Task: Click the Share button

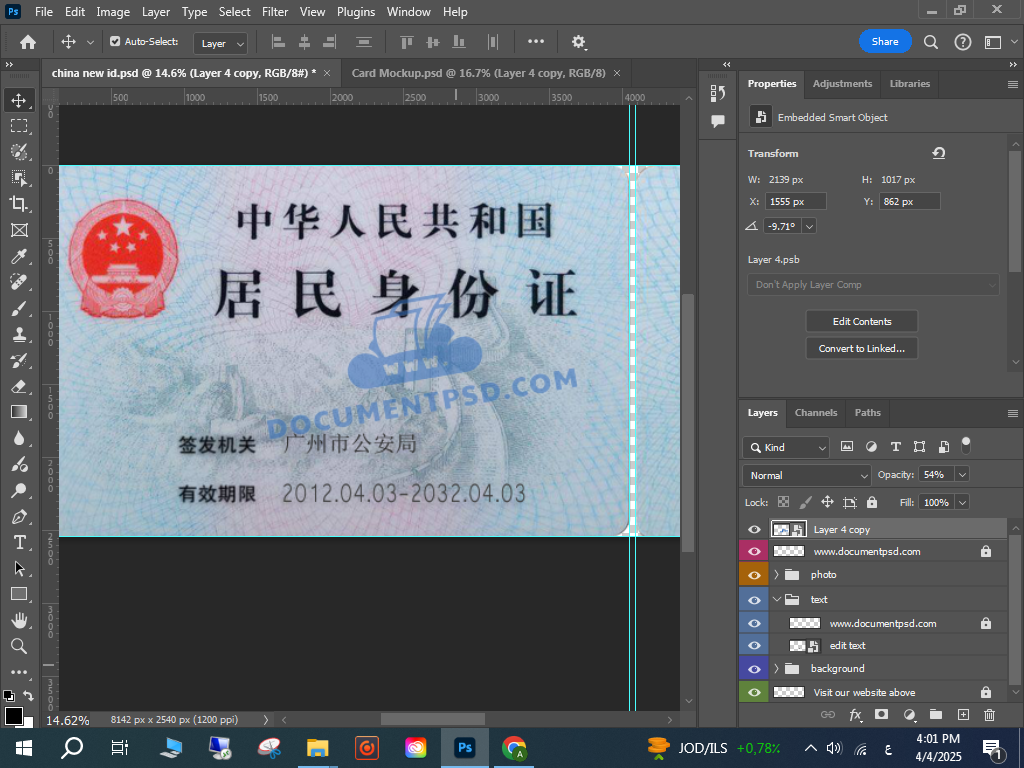Action: (885, 42)
